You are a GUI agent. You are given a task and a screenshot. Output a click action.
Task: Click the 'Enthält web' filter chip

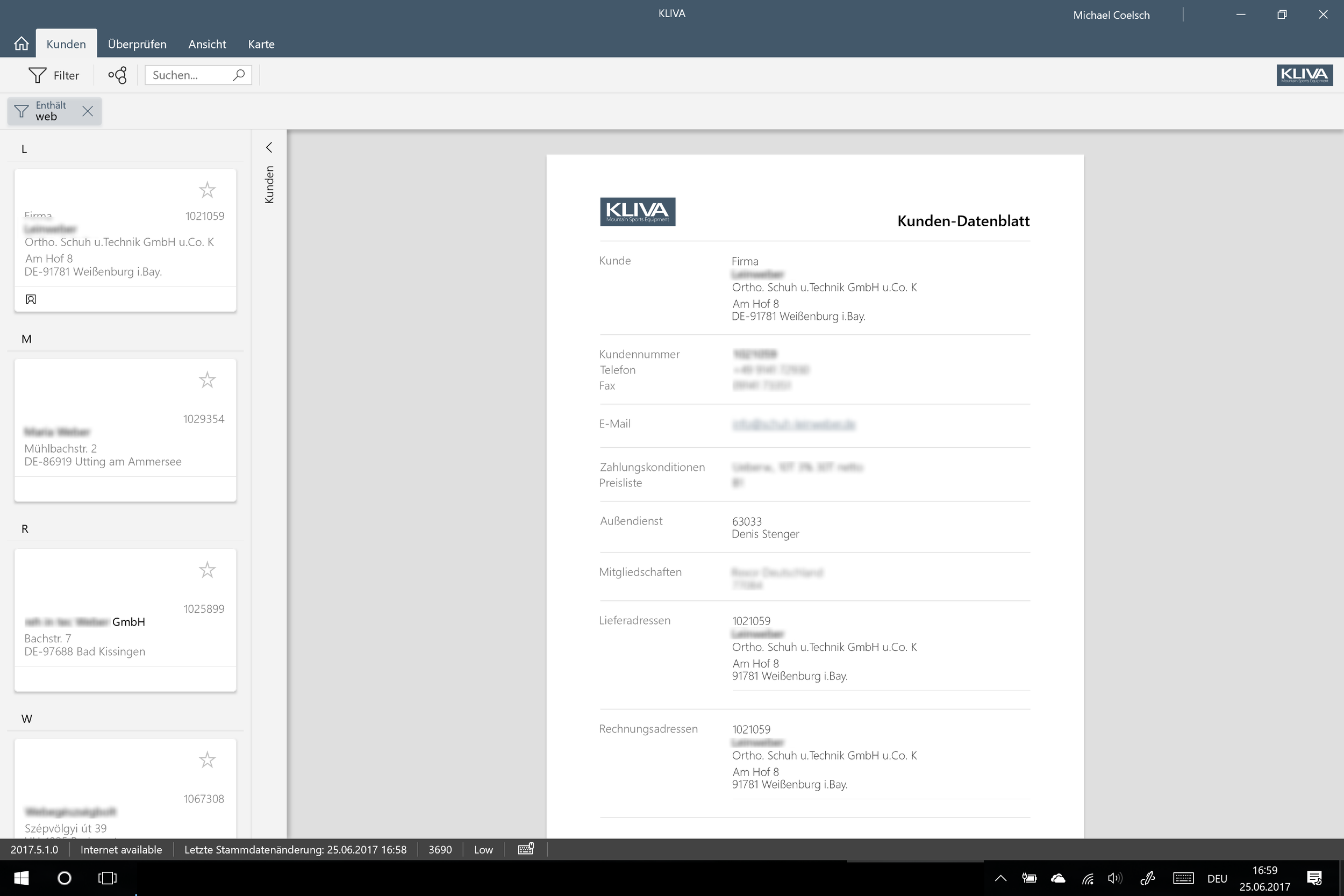pos(54,111)
